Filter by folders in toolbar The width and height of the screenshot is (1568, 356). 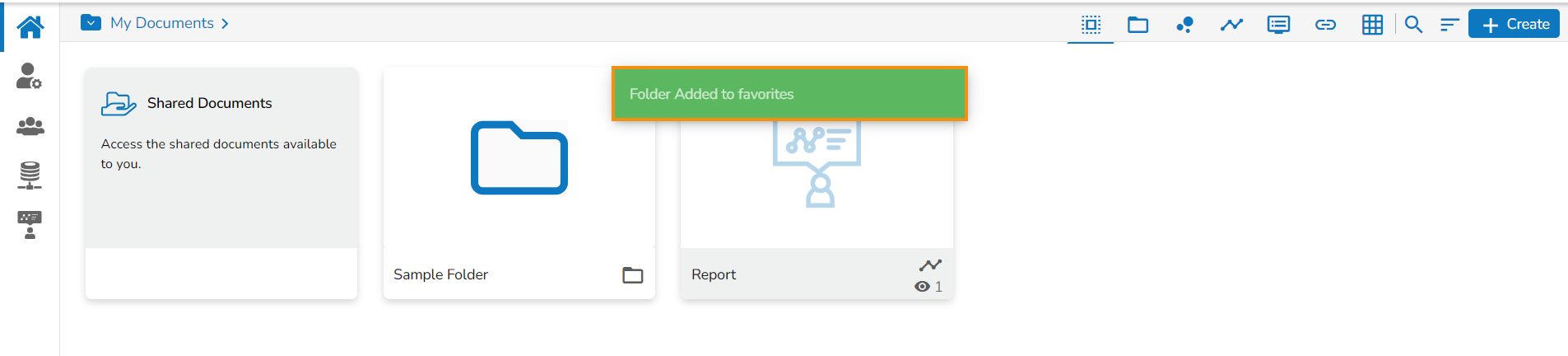click(x=1138, y=25)
